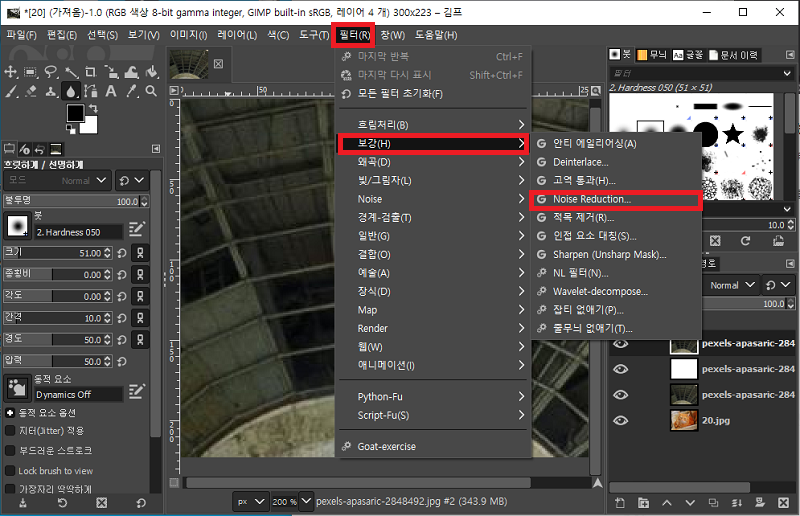Viewport: 800px width, 516px height.
Task: Select the star brush thumbnail
Action: [733, 134]
